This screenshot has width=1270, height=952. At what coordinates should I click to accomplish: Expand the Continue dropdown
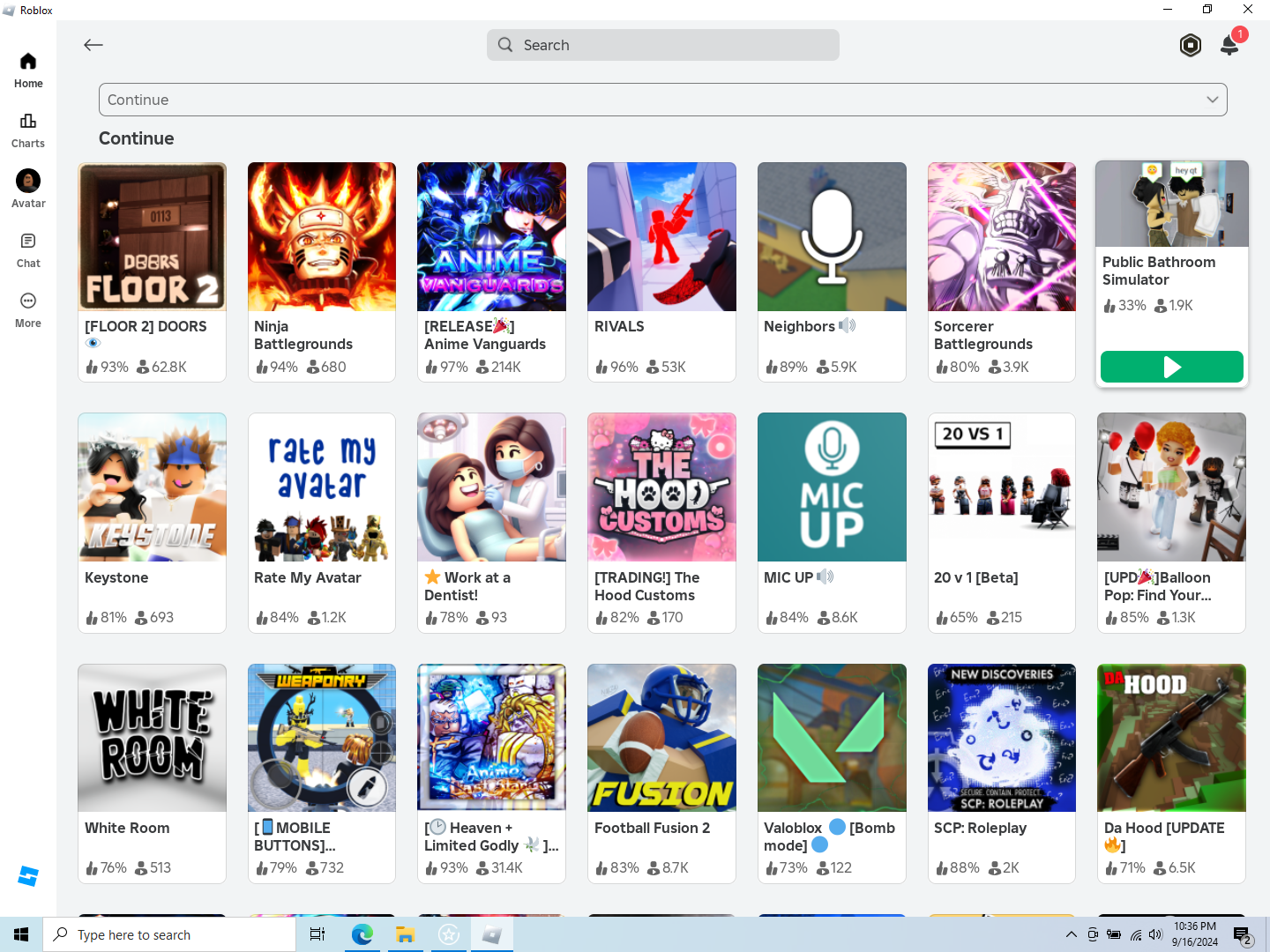point(663,100)
